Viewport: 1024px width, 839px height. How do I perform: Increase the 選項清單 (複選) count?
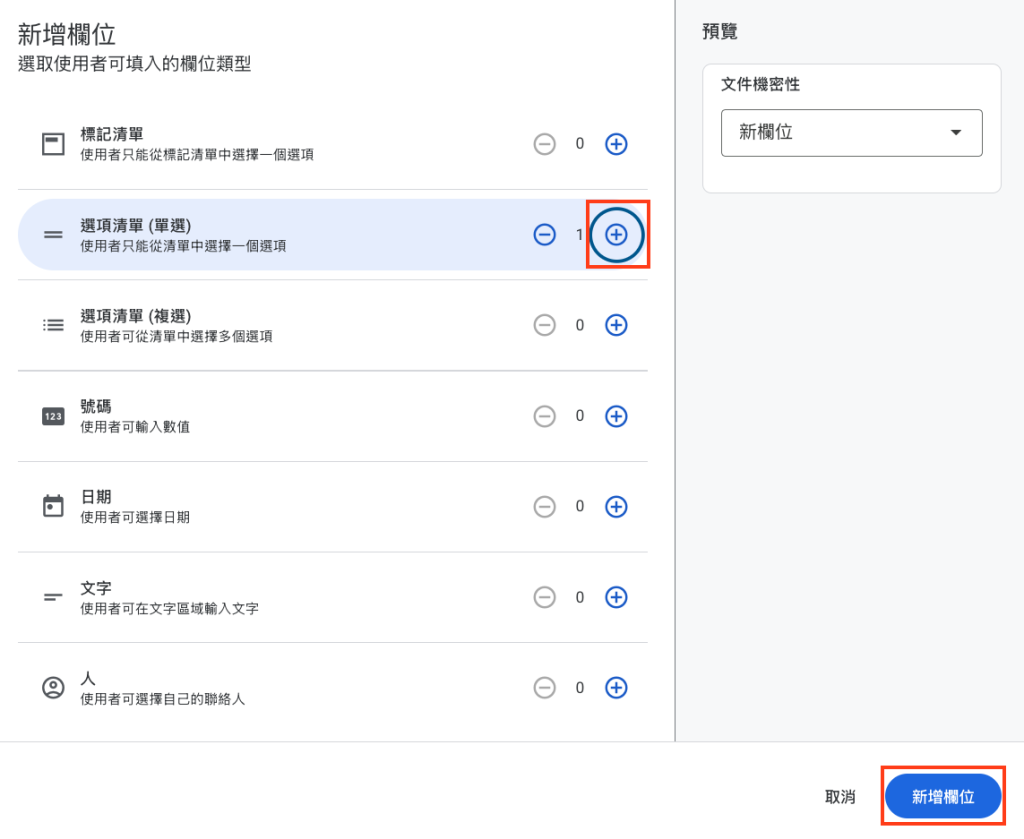coord(616,325)
